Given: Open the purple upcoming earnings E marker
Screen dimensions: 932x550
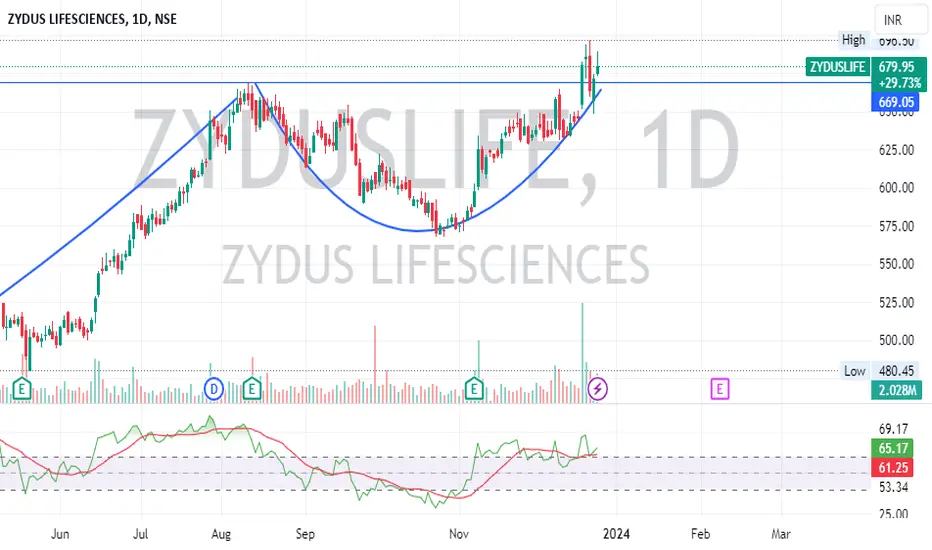Looking at the screenshot, I should [719, 389].
